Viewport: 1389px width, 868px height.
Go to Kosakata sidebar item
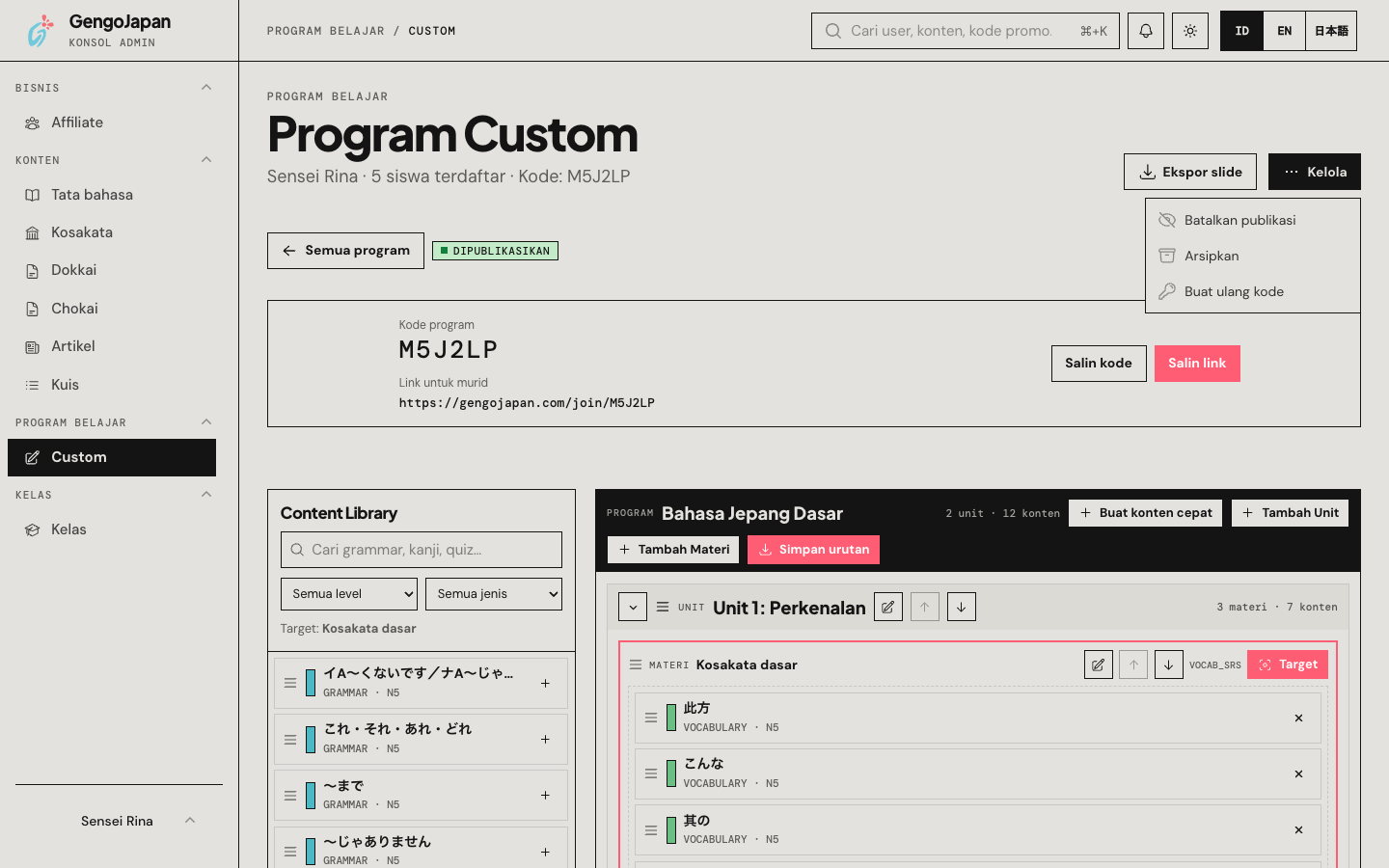(112, 232)
